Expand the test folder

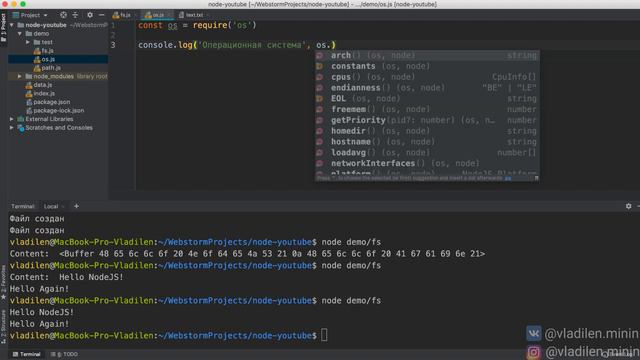point(28,42)
